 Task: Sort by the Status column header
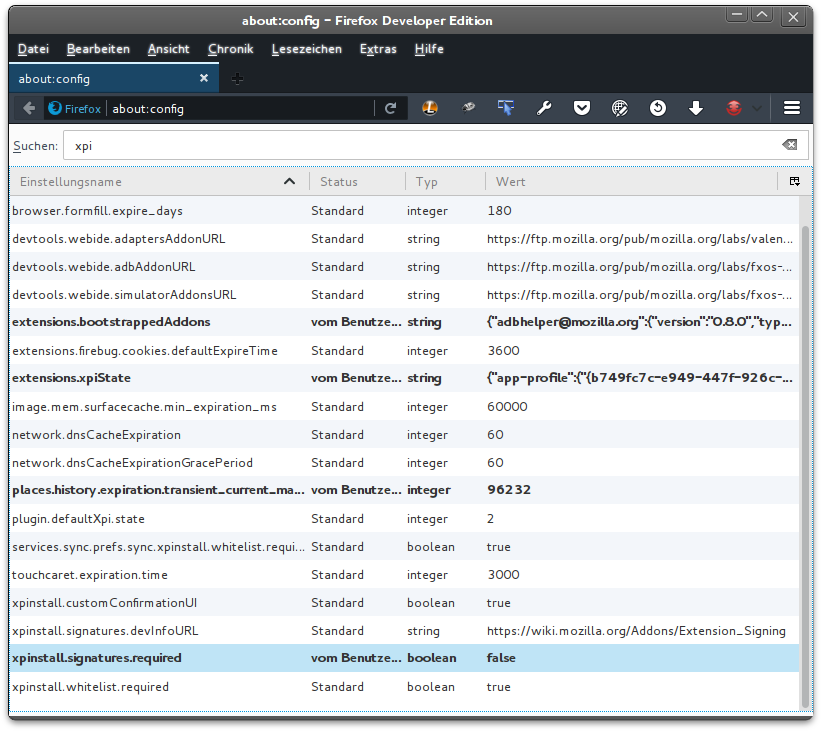point(357,182)
